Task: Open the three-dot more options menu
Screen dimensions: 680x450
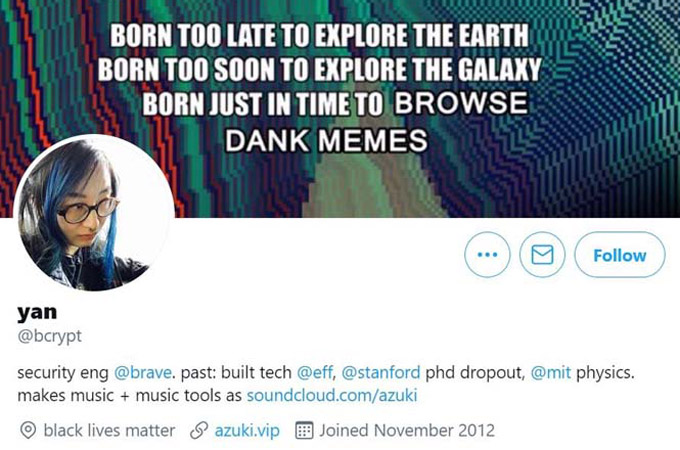Action: (487, 254)
